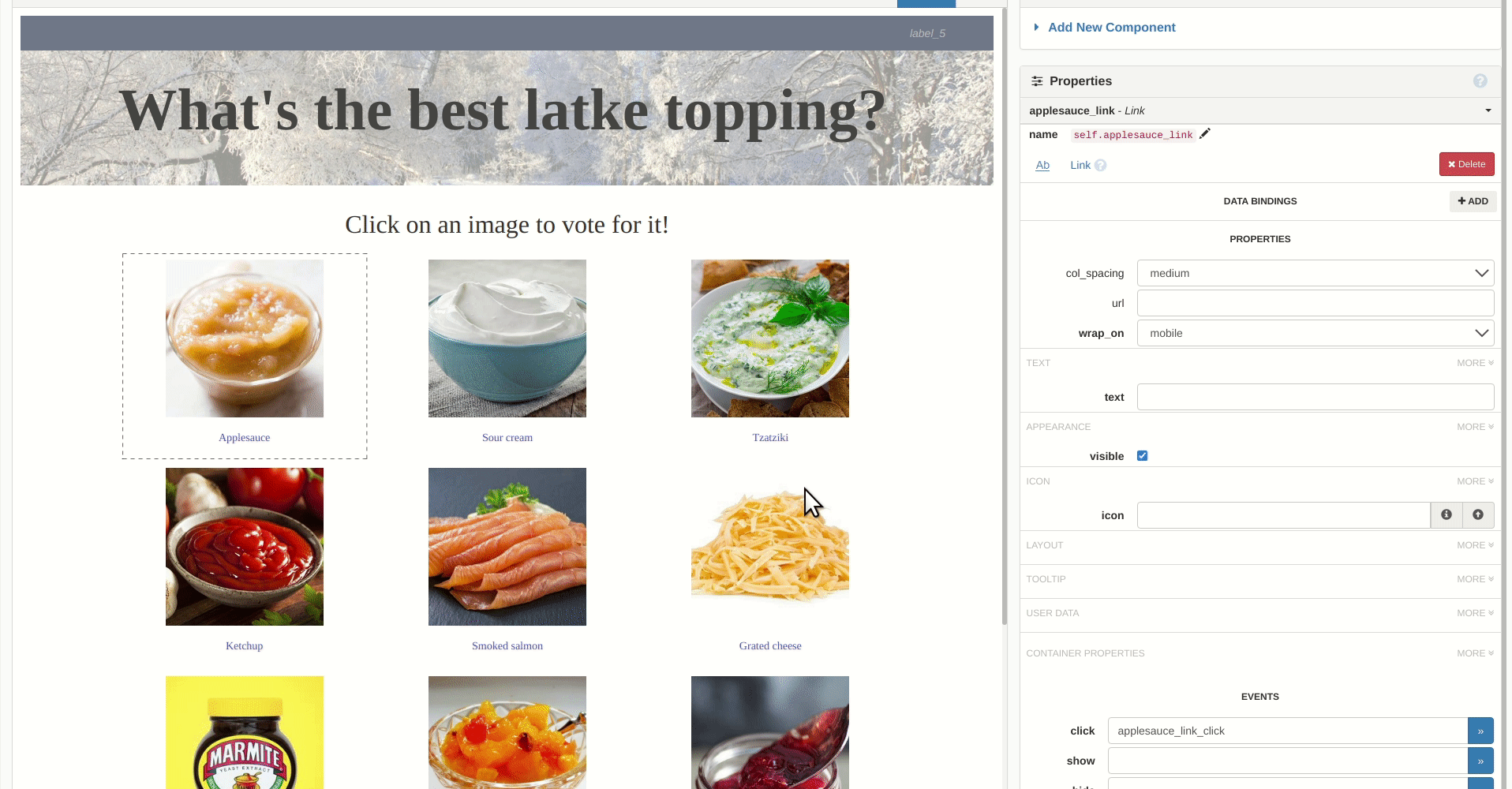This screenshot has width=1512, height=789.
Task: Click the url input field
Action: click(1316, 303)
